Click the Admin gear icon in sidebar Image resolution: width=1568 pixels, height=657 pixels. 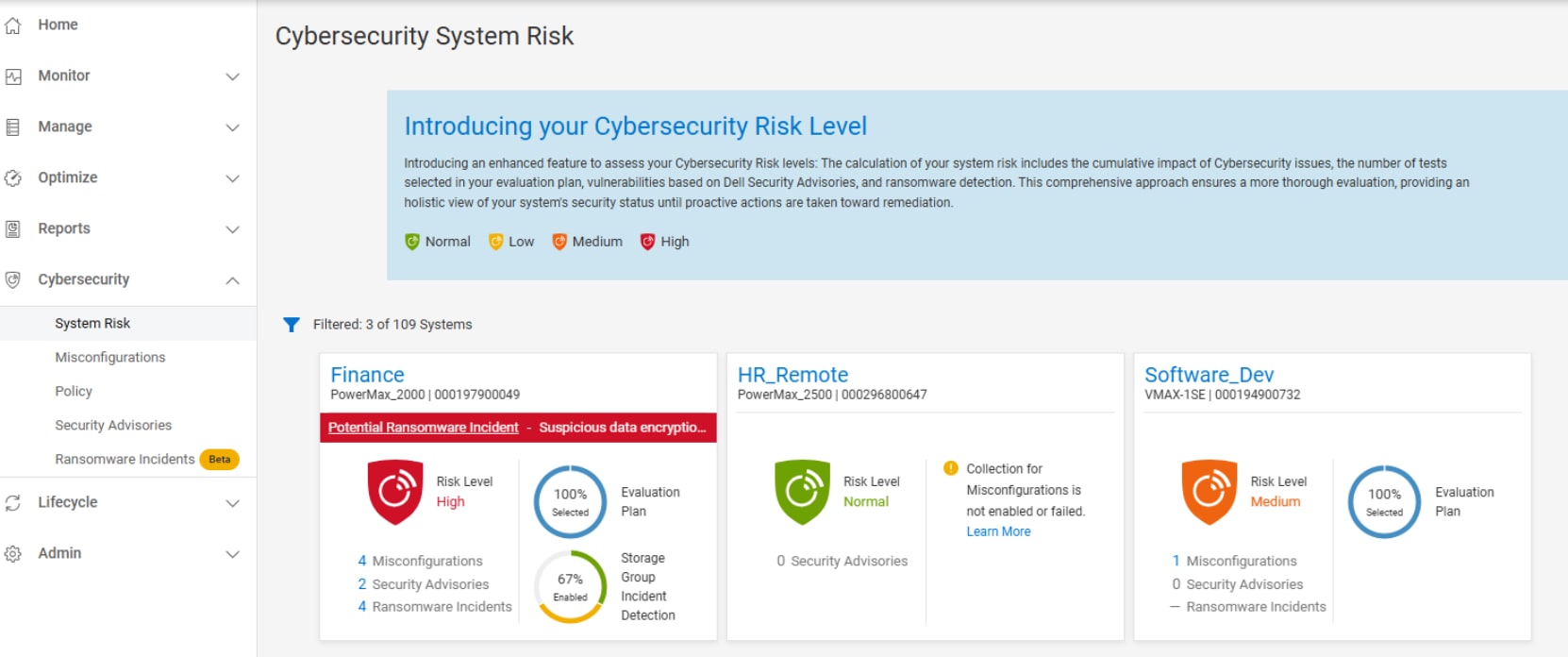pos(13,554)
